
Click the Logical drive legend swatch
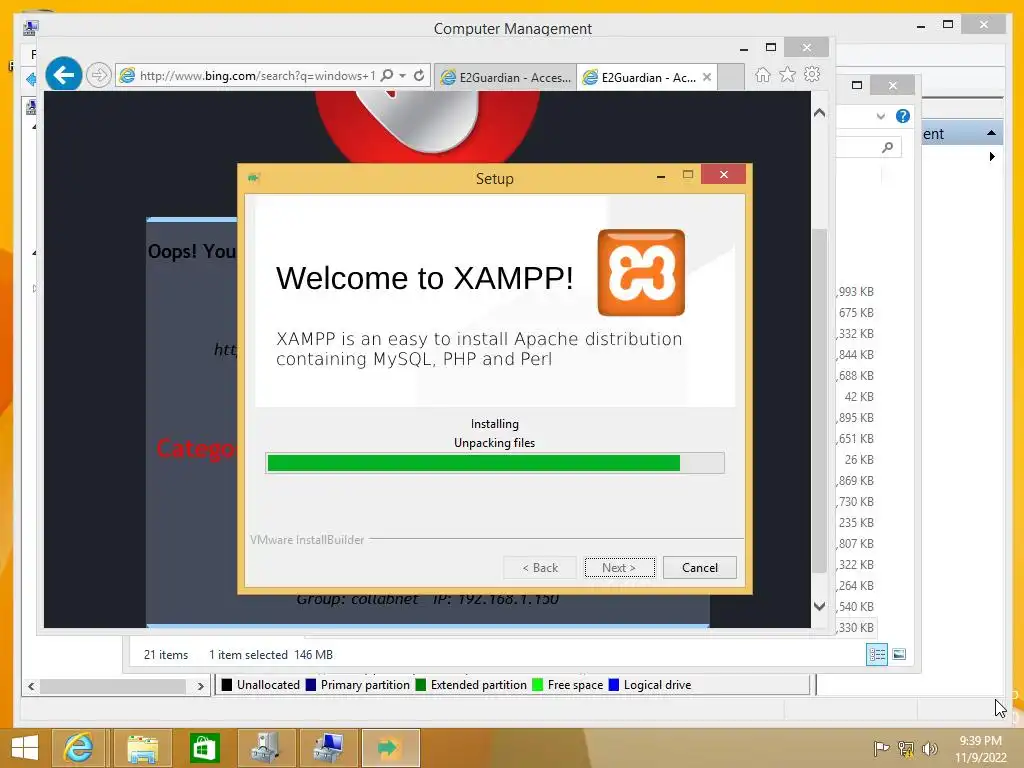click(613, 685)
